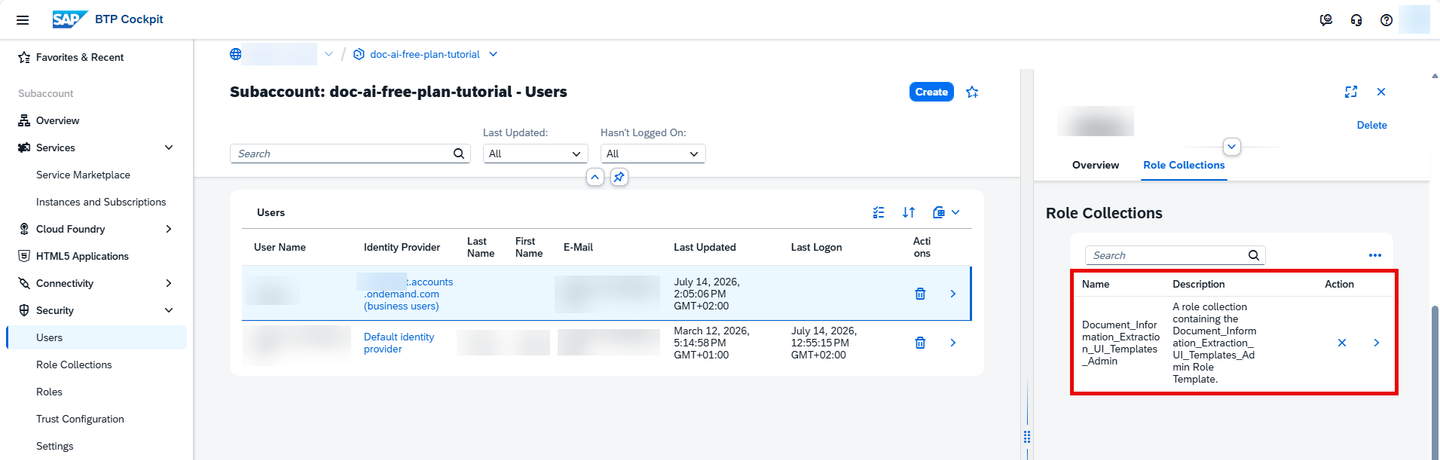This screenshot has width=1440, height=460.
Task: Collapse the Security navigation group
Action: click(x=168, y=311)
